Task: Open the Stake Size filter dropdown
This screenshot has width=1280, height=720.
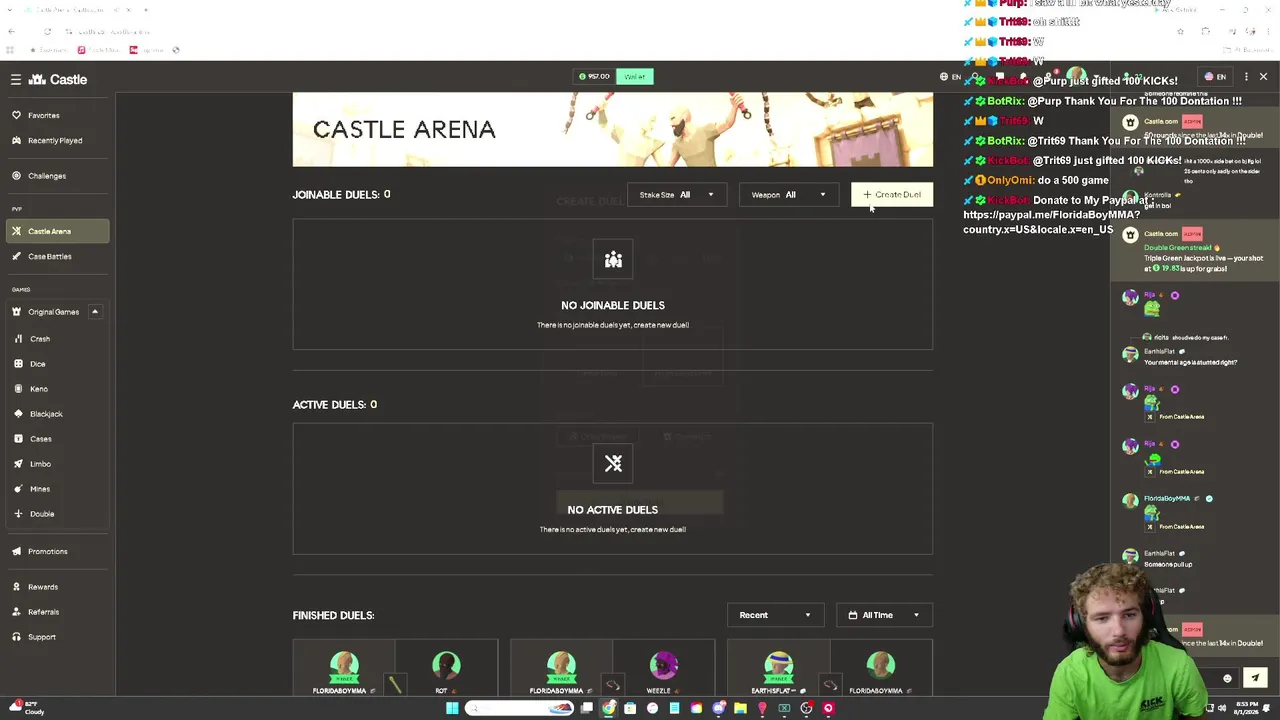Action: [x=676, y=195]
